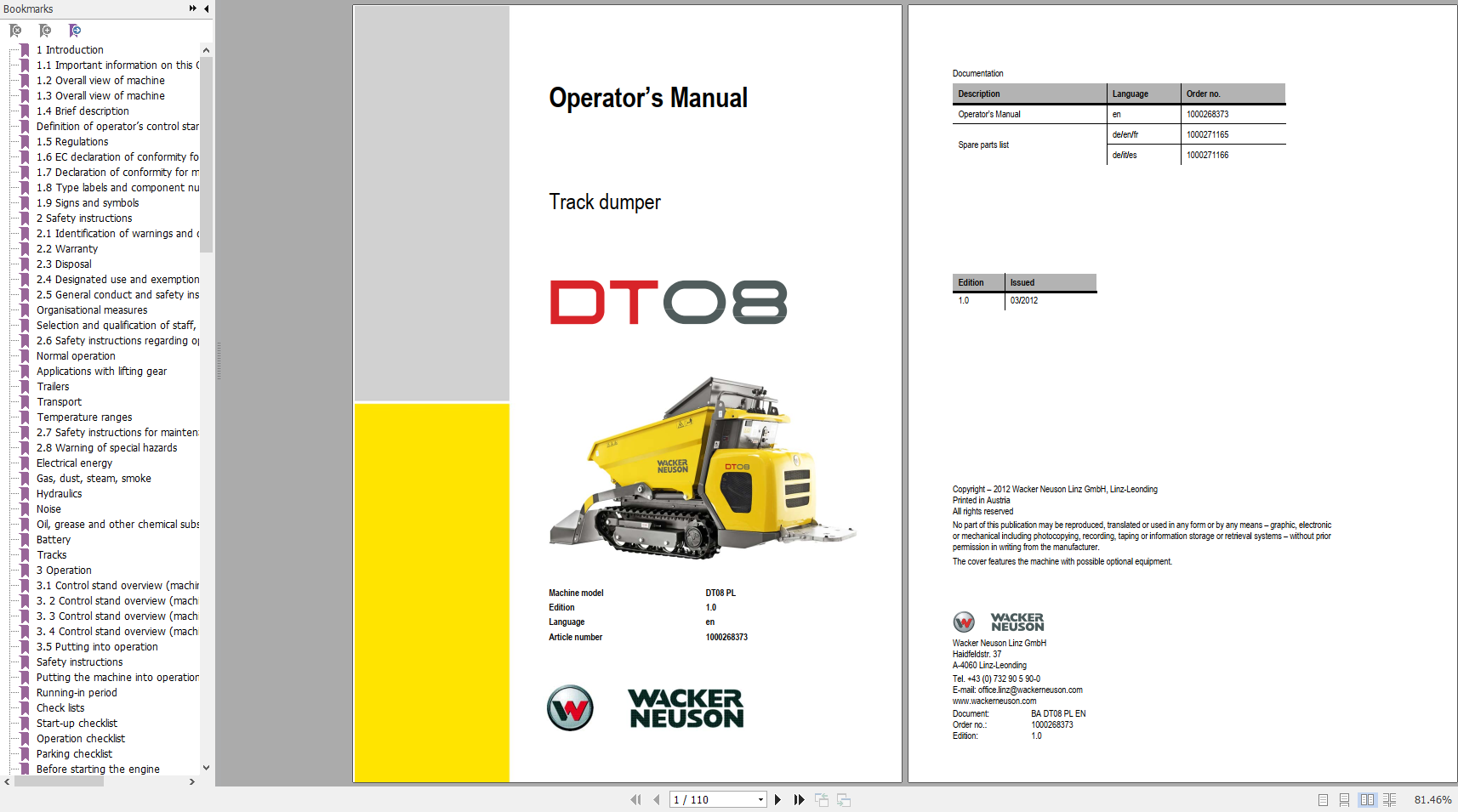The width and height of the screenshot is (1458, 812).
Task: Open bookmark 'Applications with lifting gear'
Action: tap(101, 372)
